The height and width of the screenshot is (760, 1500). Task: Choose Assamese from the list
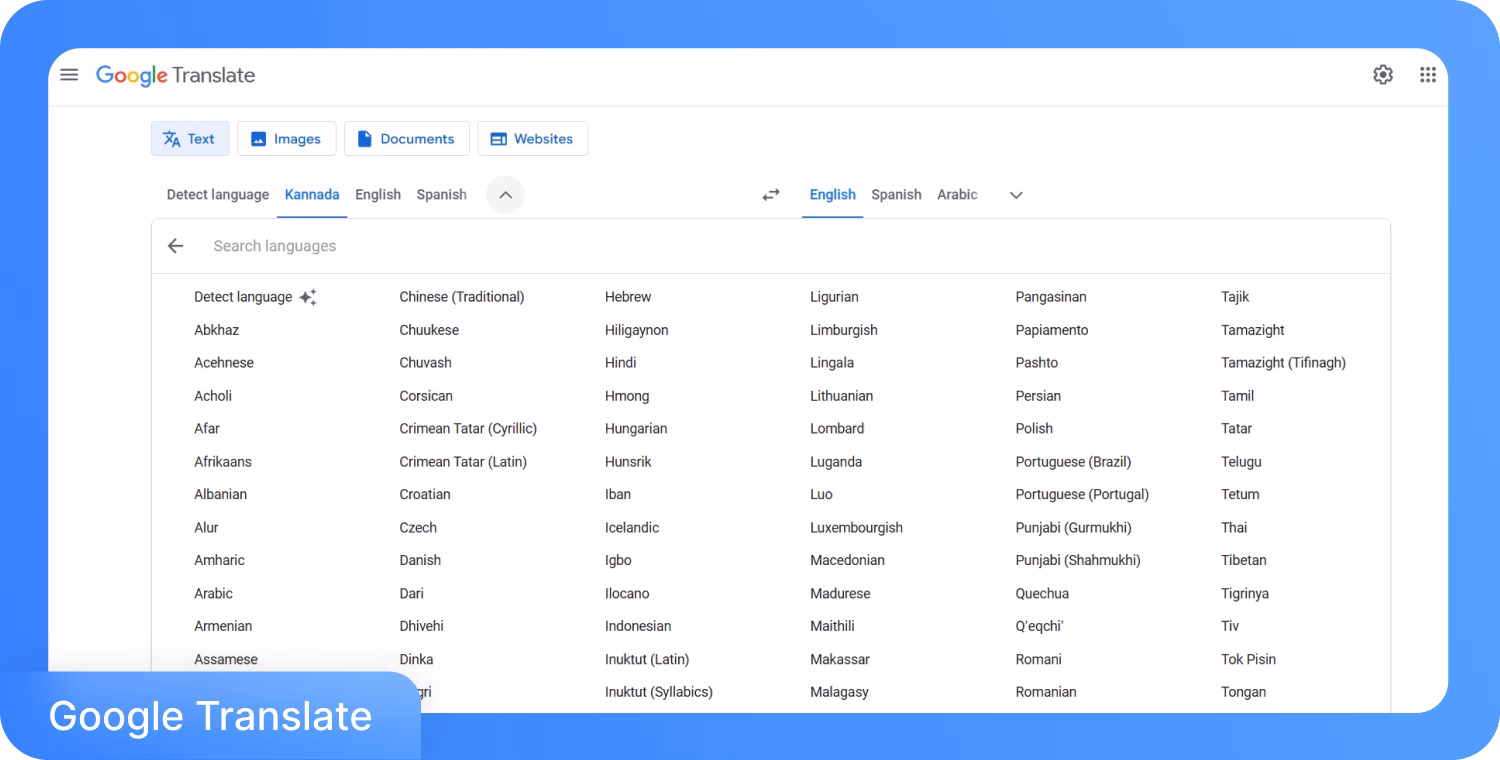point(226,659)
